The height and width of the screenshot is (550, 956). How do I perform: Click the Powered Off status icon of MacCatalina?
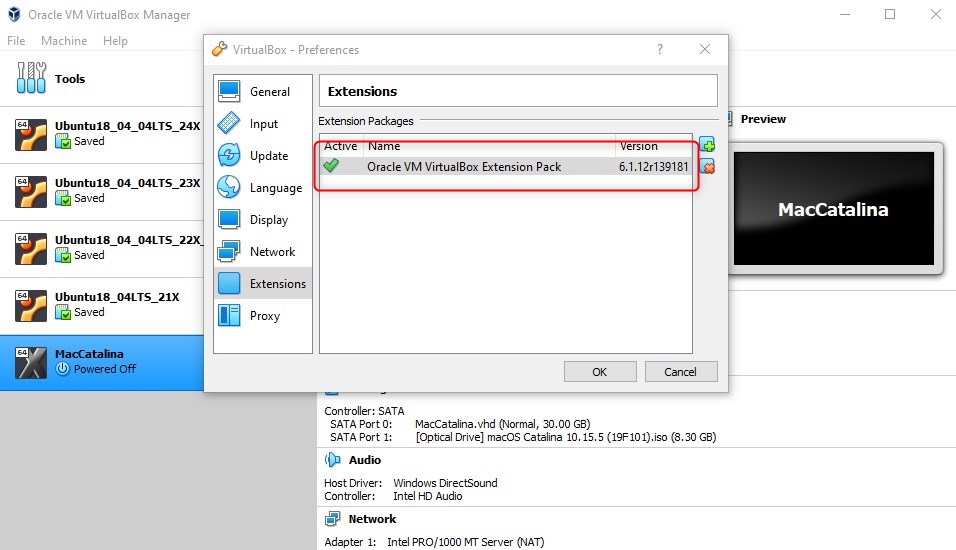coord(63,368)
